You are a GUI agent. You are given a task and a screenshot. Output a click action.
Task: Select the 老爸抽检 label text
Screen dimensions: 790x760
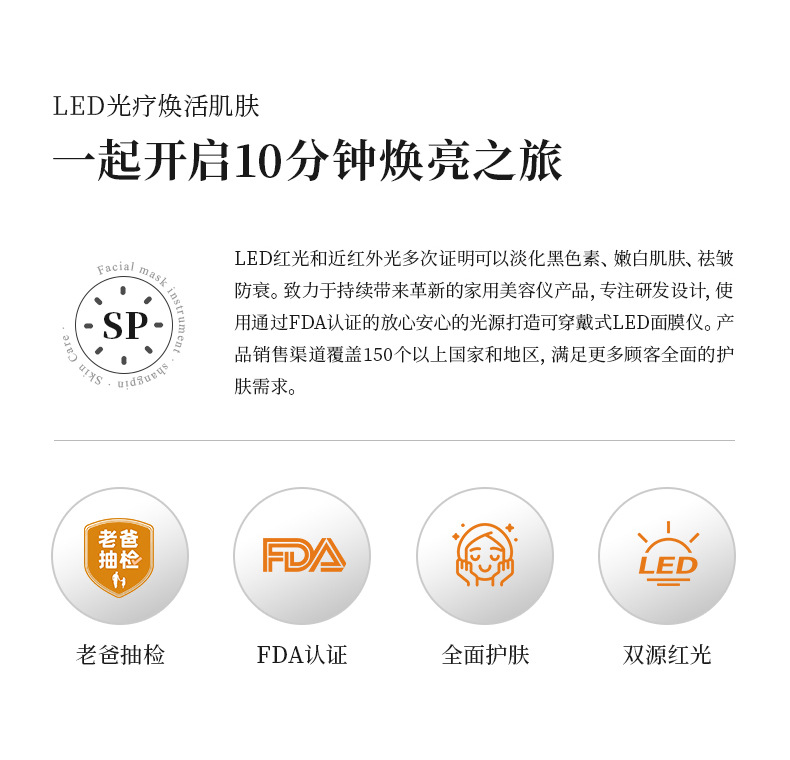coord(120,655)
